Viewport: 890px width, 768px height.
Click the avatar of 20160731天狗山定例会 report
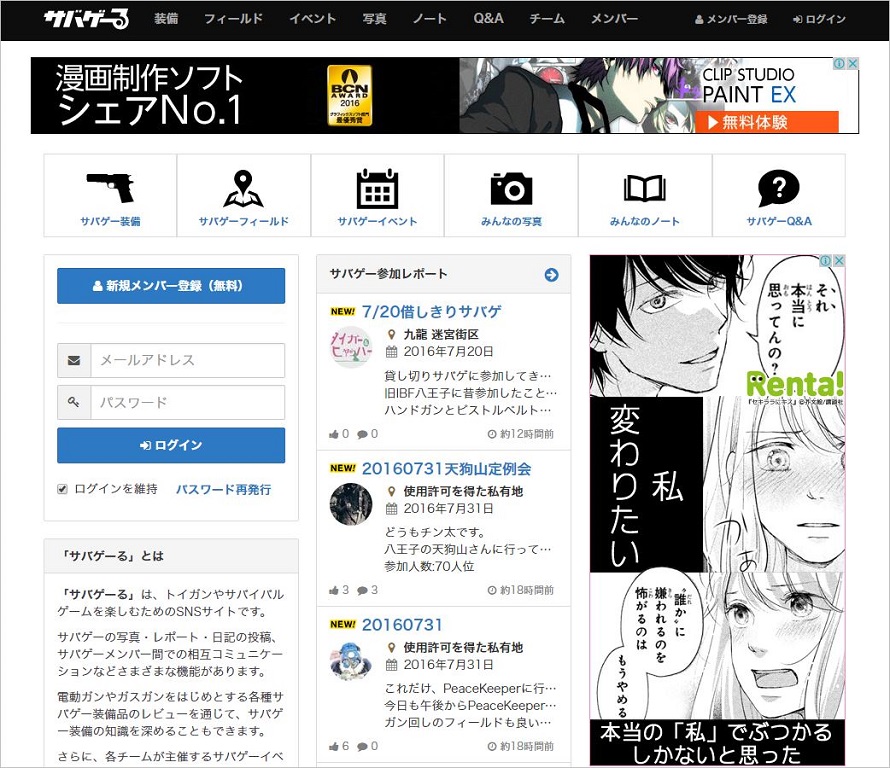click(351, 504)
